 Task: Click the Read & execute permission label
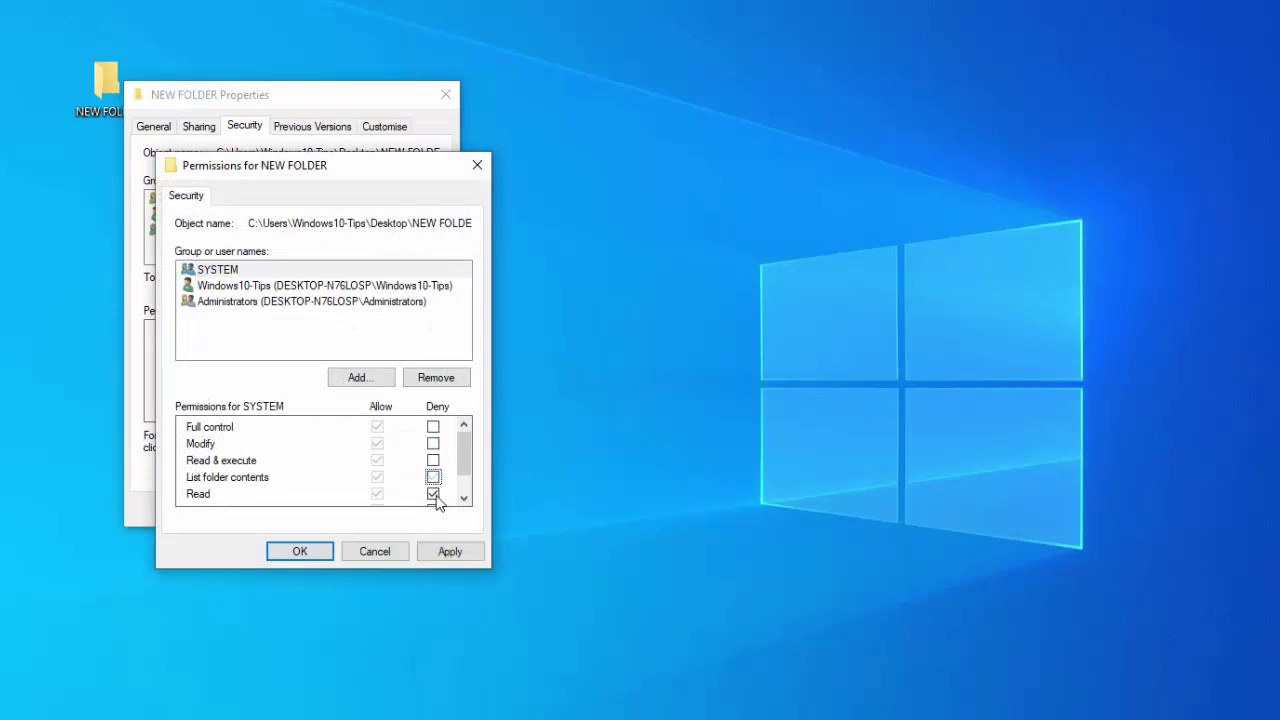coord(221,461)
